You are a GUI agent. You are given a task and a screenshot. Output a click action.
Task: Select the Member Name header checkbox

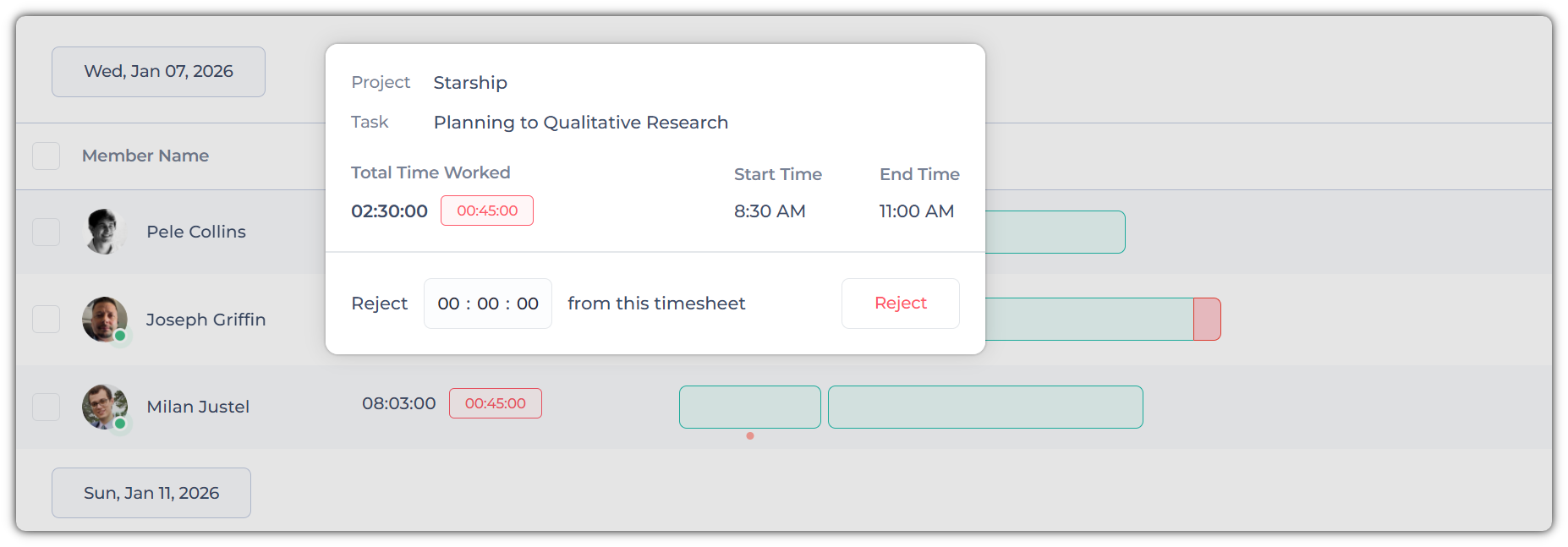[47, 156]
